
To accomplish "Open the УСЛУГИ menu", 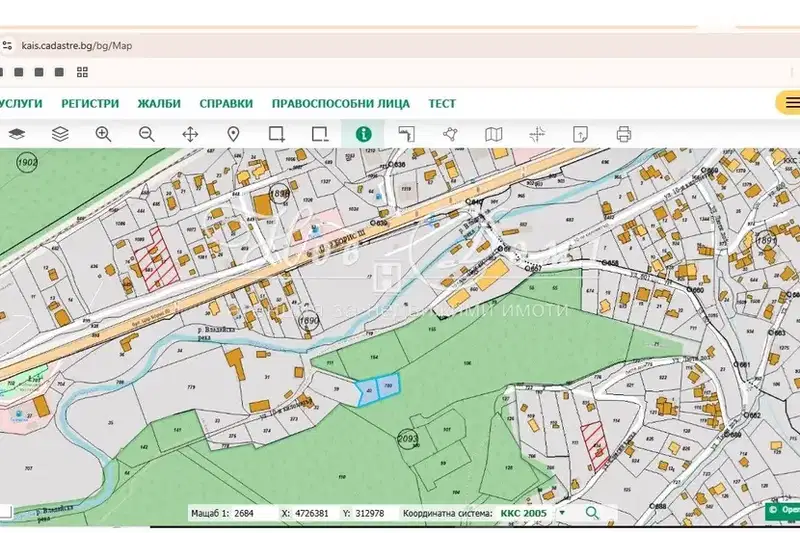I will [x=21, y=104].
